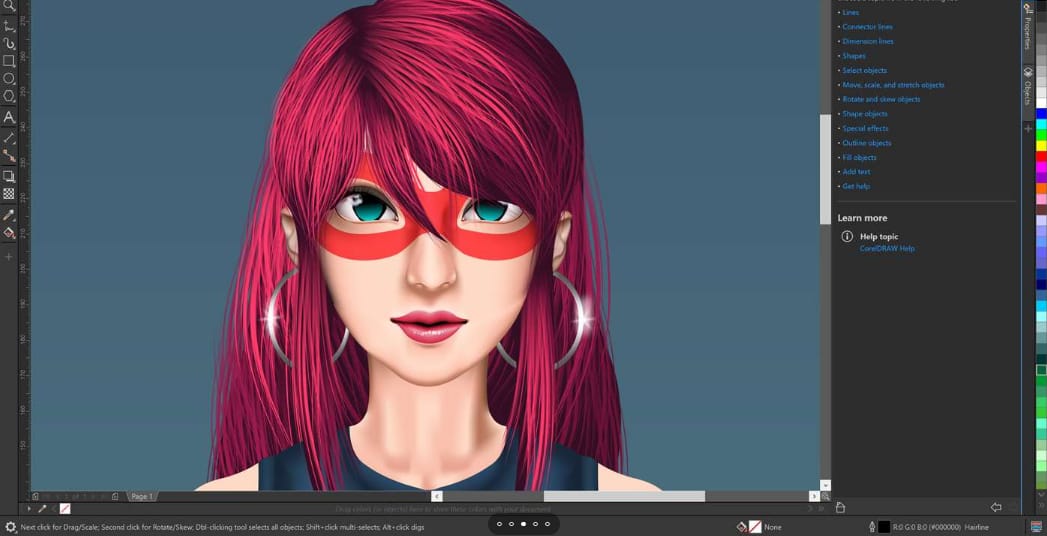Select the Connector tool
1047x536 pixels.
[9, 156]
